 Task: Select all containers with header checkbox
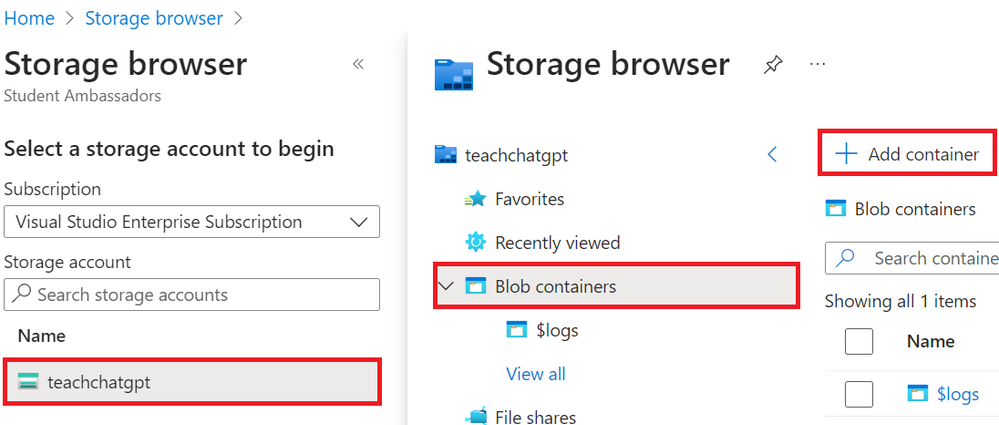859,342
